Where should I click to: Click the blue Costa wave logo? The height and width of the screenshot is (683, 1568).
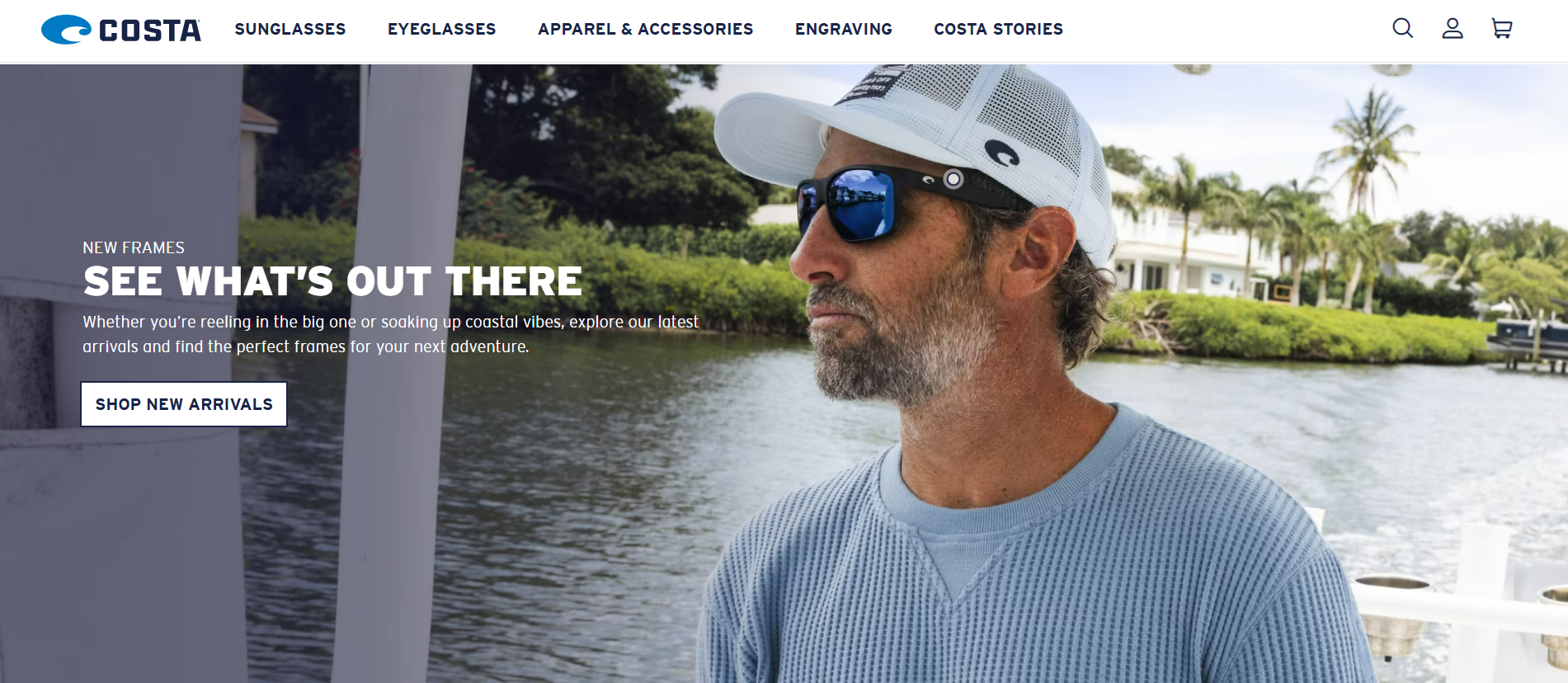pyautogui.click(x=66, y=30)
